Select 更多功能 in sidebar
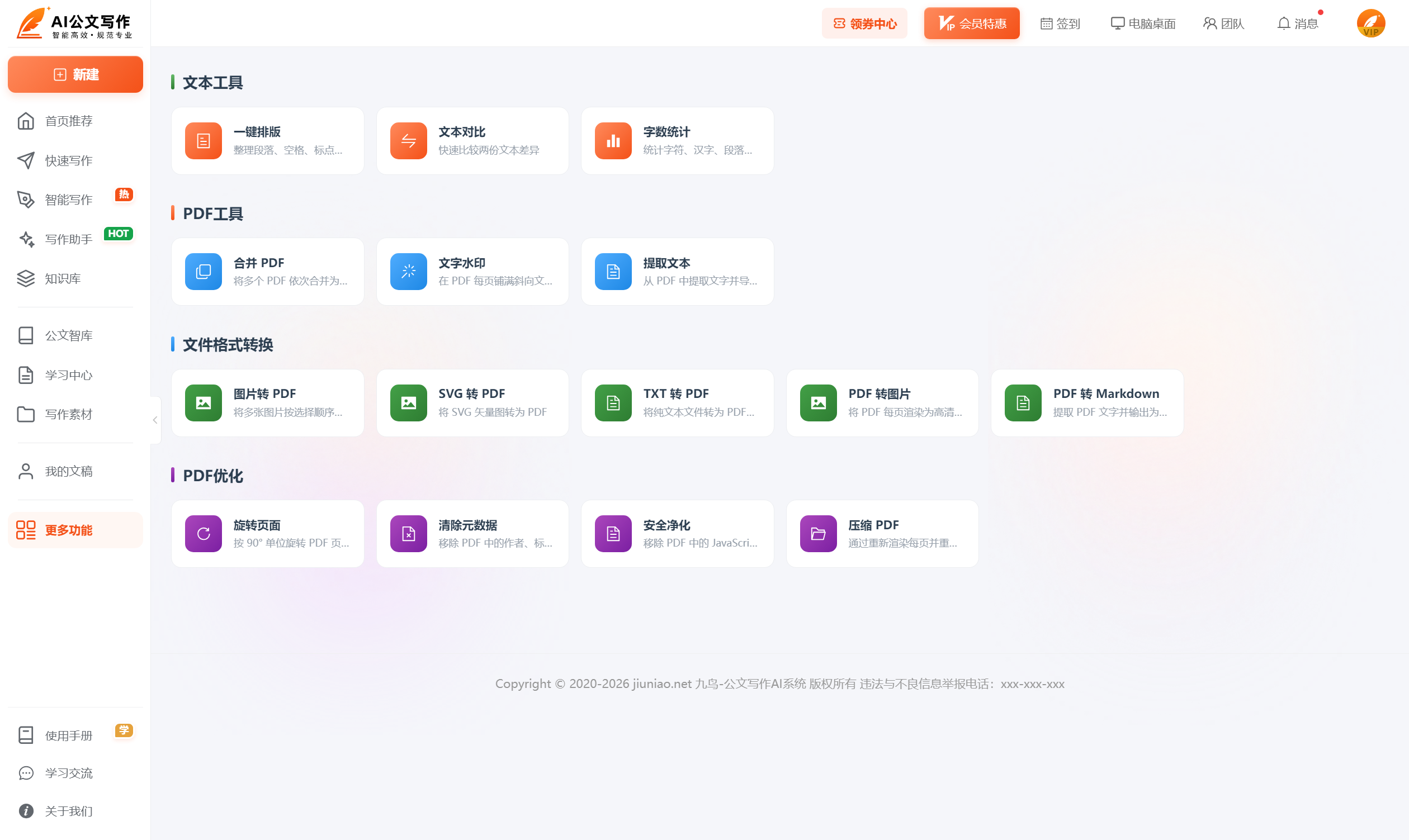This screenshot has width=1409, height=840. pyautogui.click(x=75, y=530)
